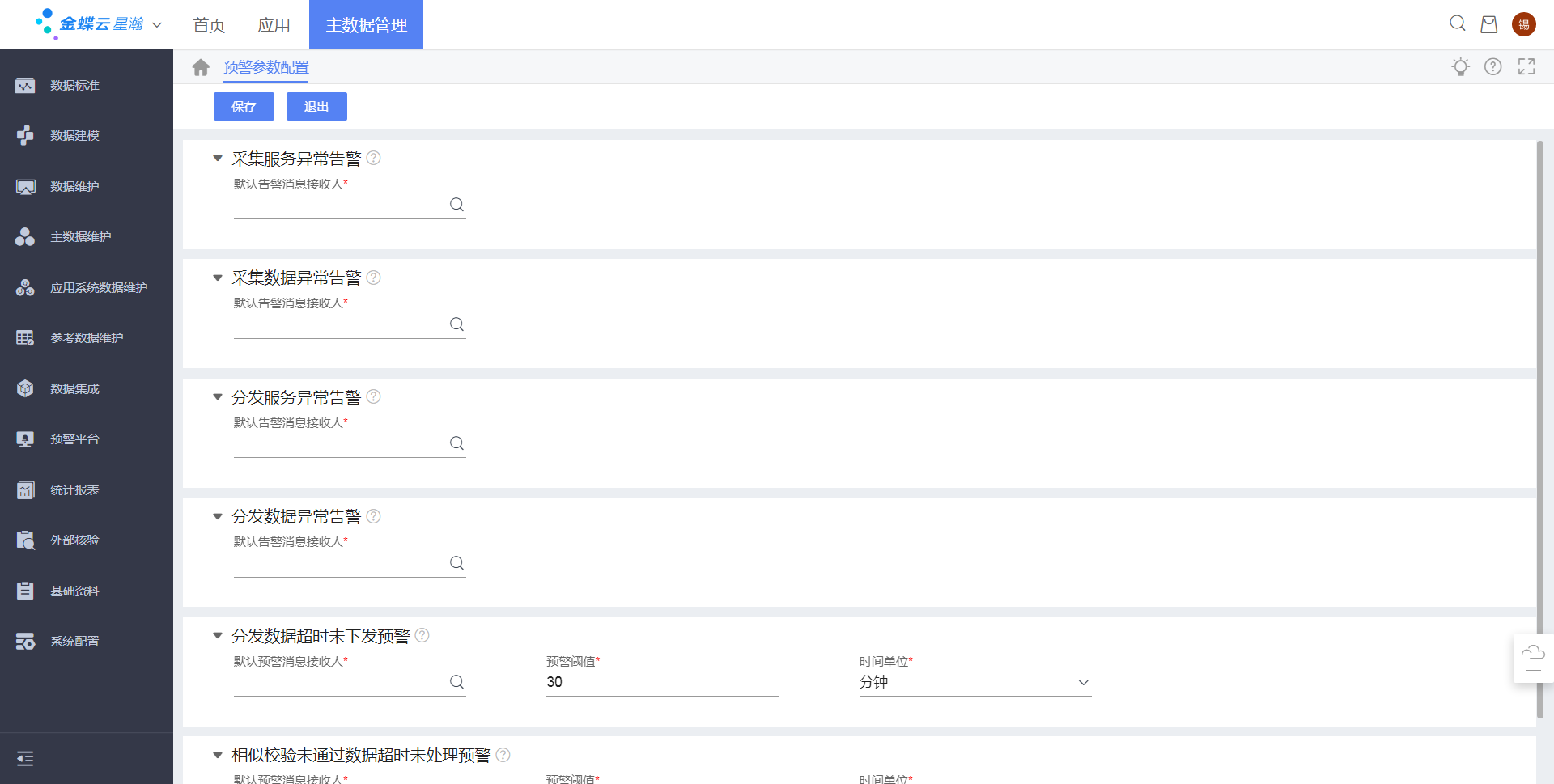Open 数据集成 menu label

click(x=74, y=389)
